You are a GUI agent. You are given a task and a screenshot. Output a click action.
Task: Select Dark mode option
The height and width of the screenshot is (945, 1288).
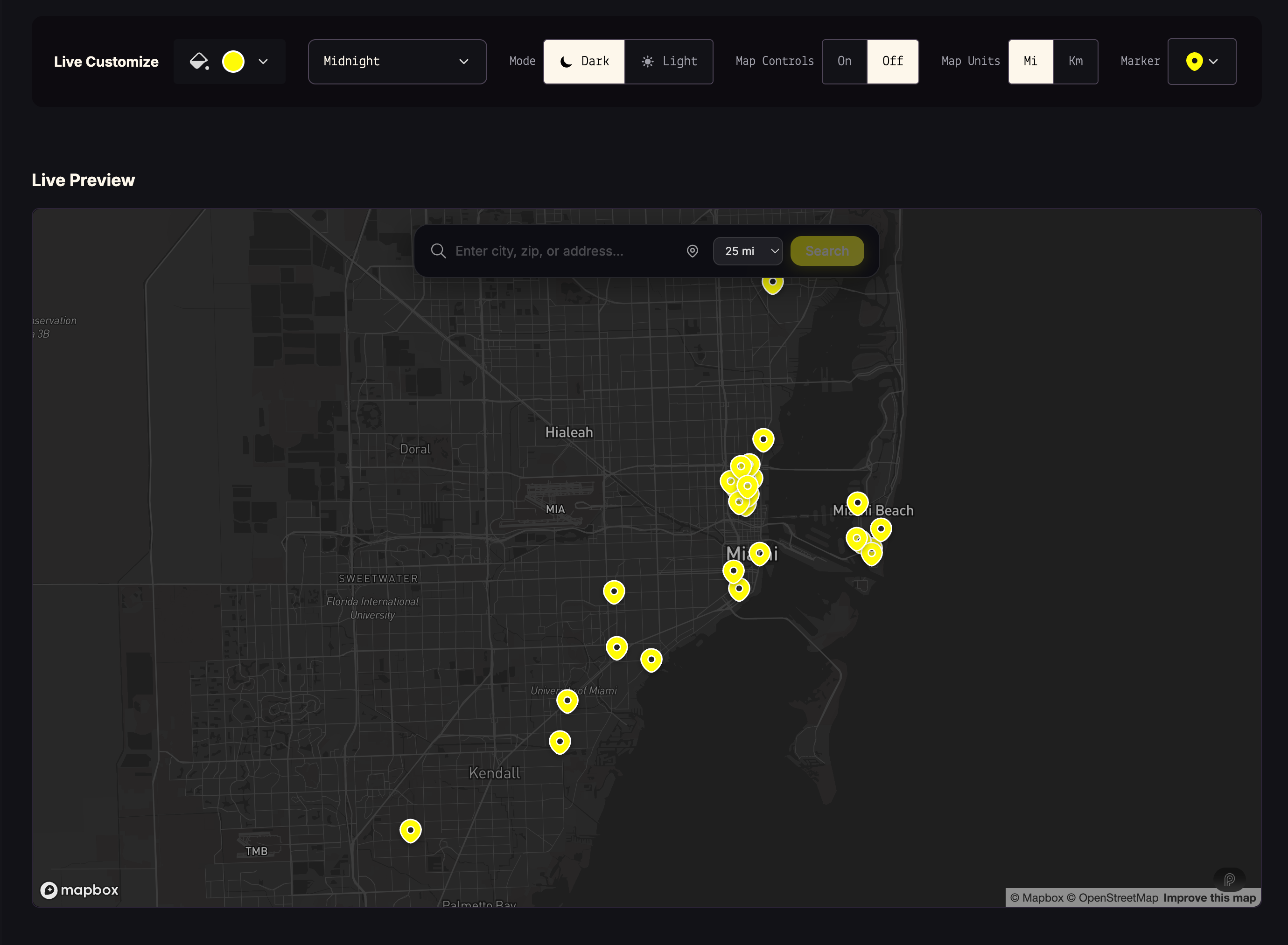tap(584, 61)
